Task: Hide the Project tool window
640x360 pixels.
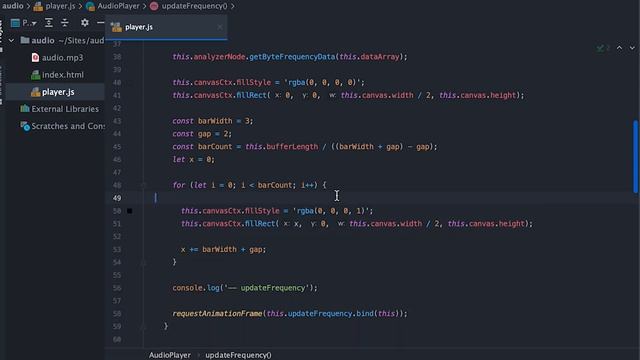Action: pos(100,23)
